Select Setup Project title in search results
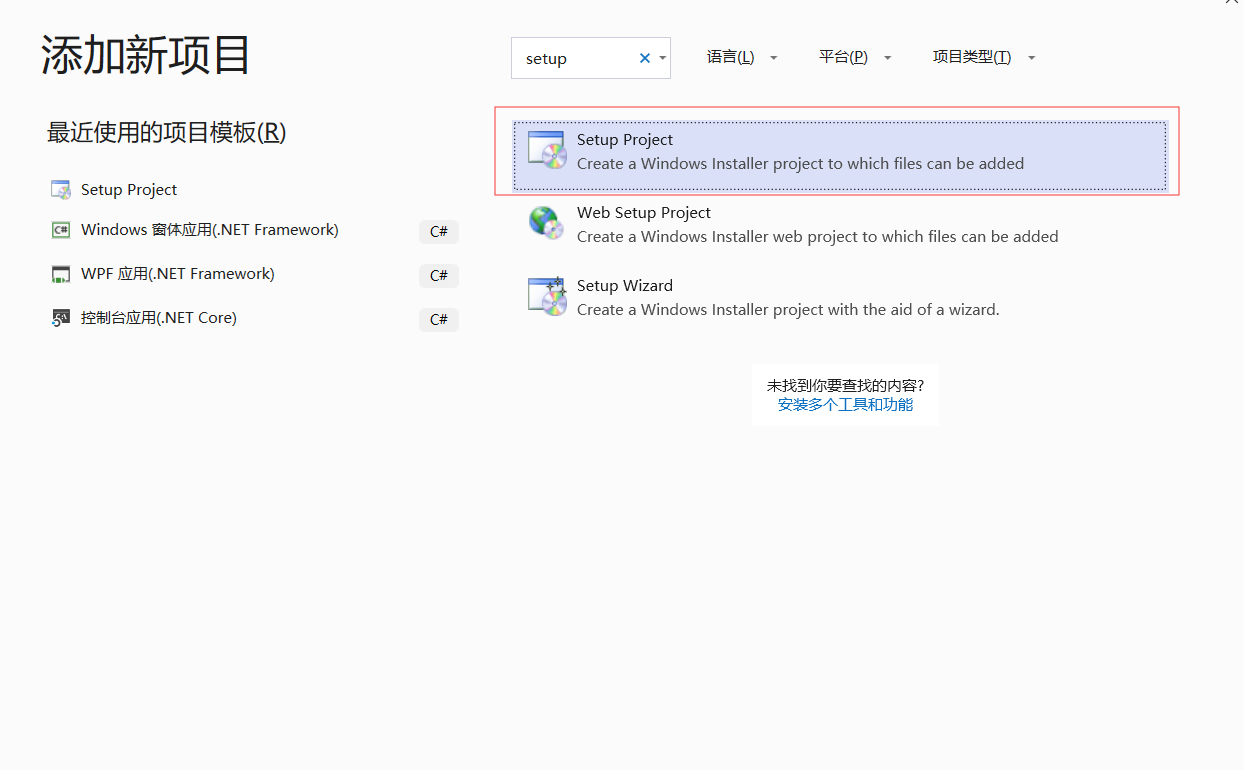Screen dimensions: 1243x770 (625, 140)
